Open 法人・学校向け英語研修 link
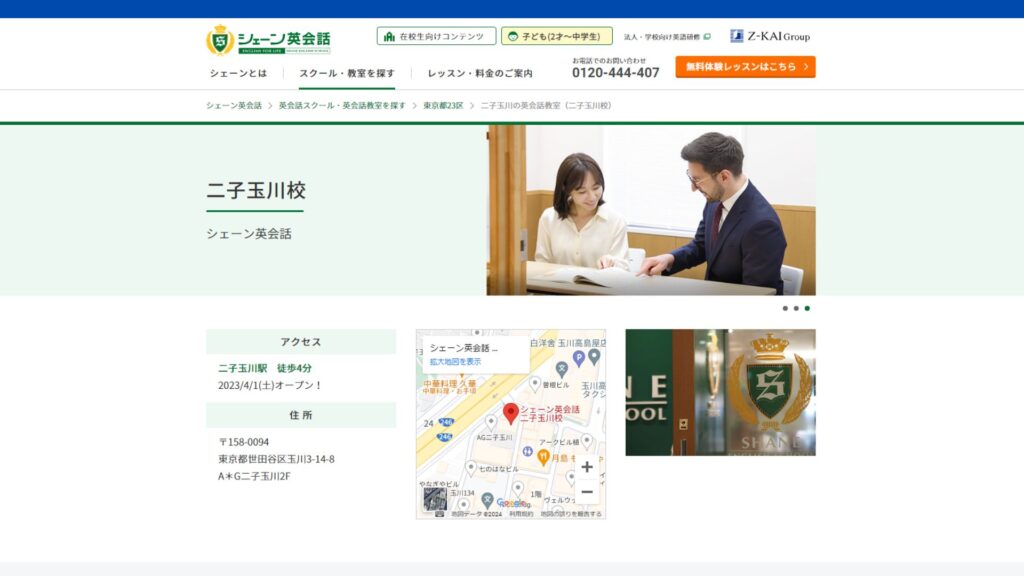The width and height of the screenshot is (1024, 576). [x=667, y=37]
